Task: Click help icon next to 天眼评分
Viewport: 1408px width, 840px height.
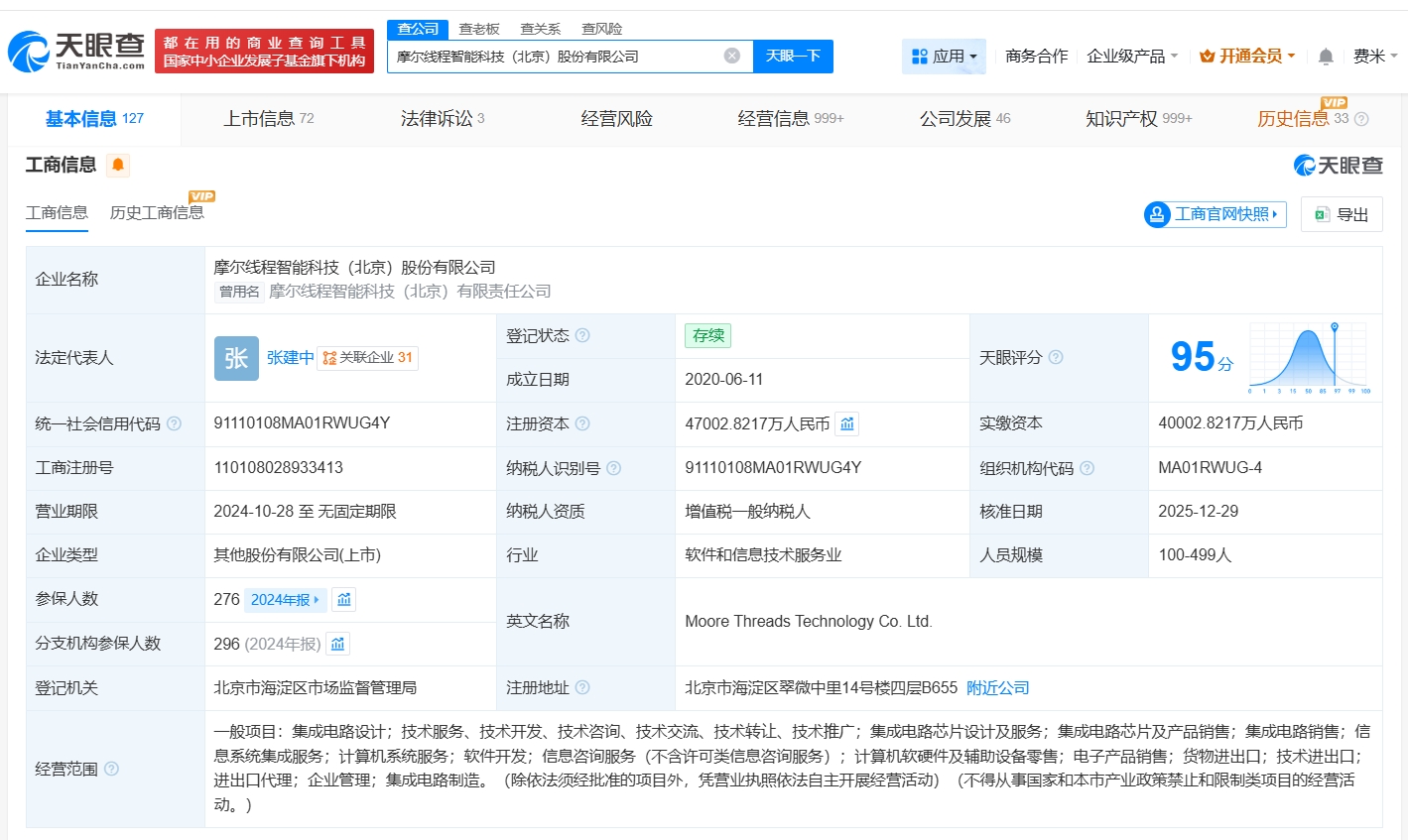Action: click(x=1056, y=357)
